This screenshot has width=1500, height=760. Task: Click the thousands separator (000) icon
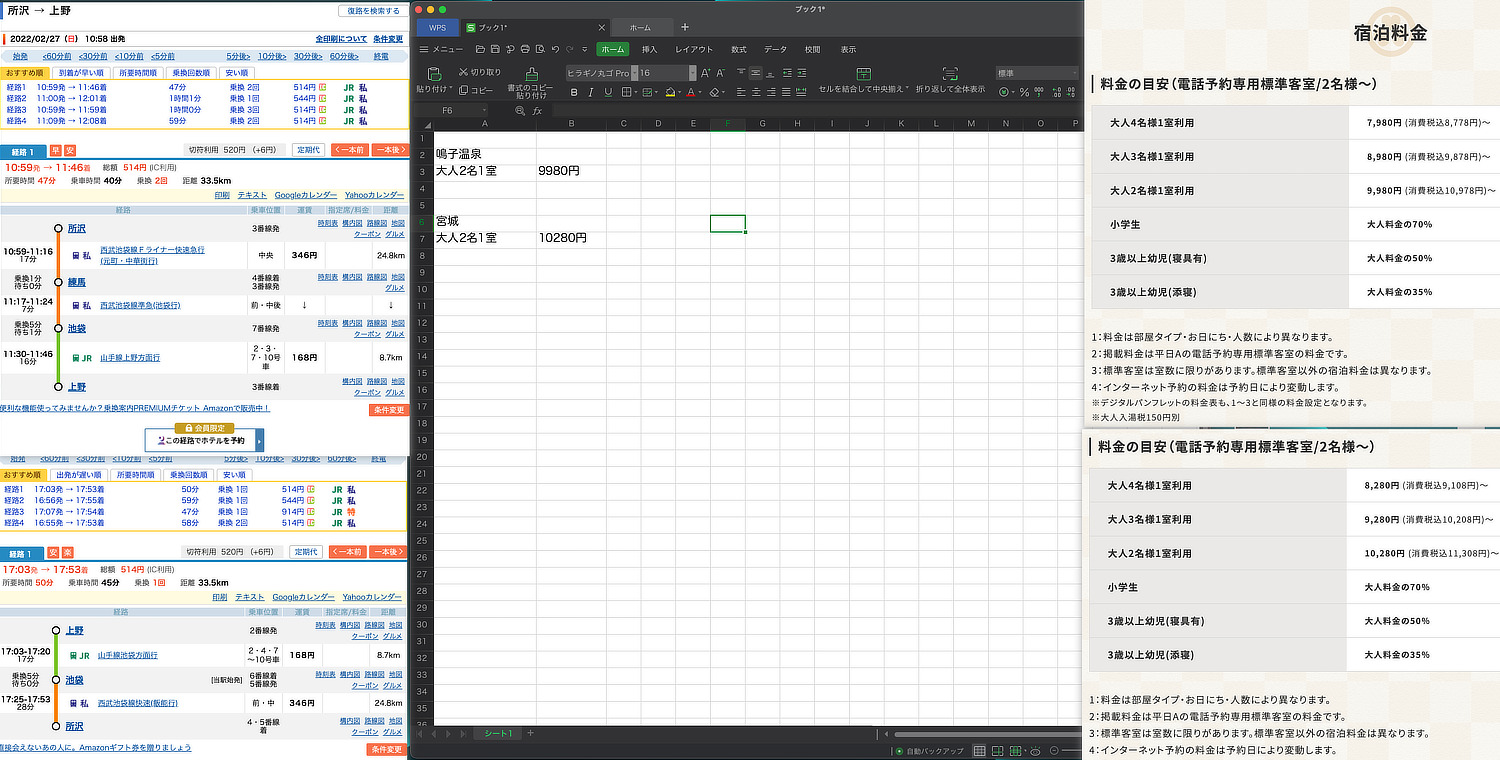[1039, 92]
